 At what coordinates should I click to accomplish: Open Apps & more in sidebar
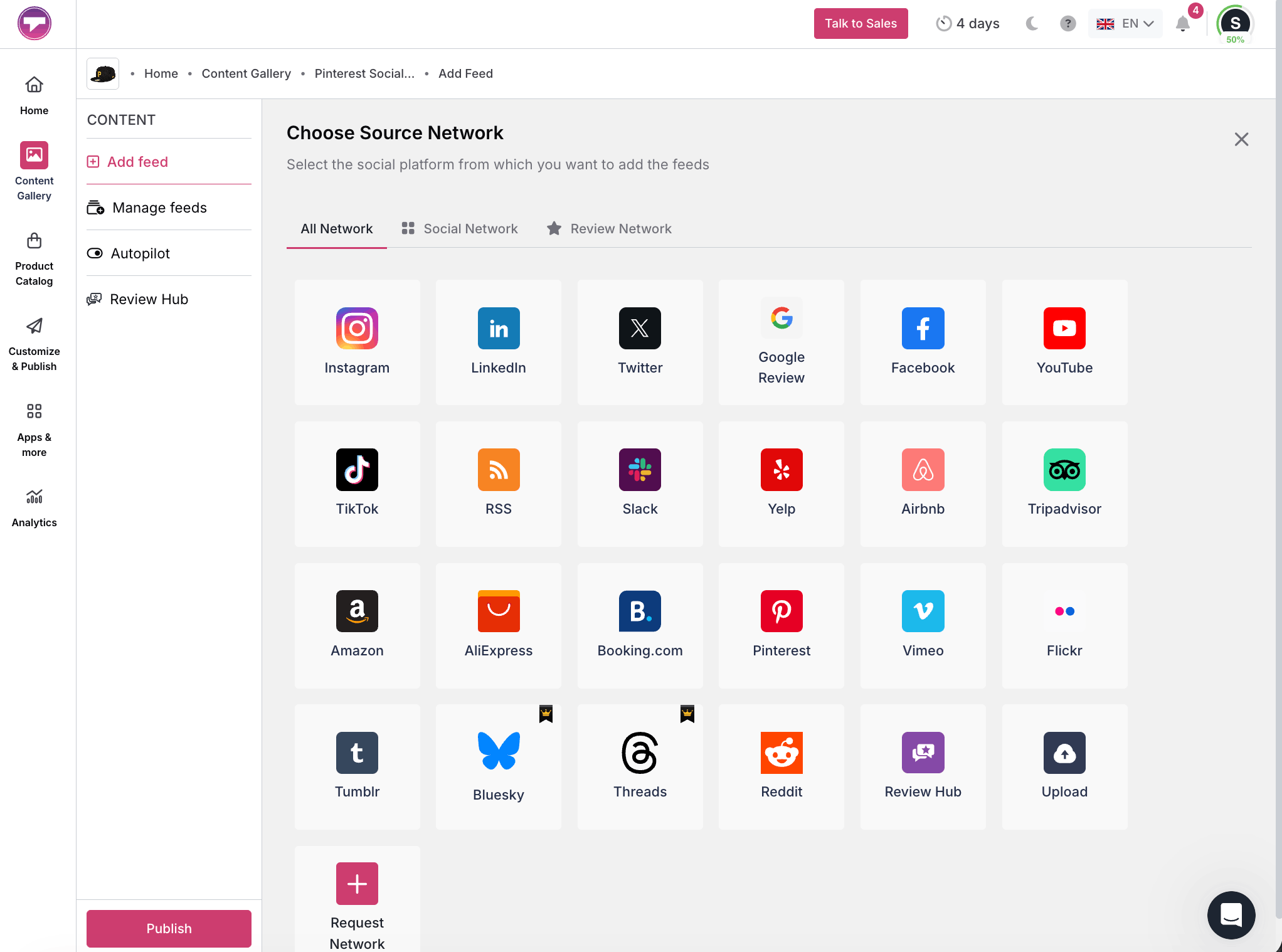34,430
